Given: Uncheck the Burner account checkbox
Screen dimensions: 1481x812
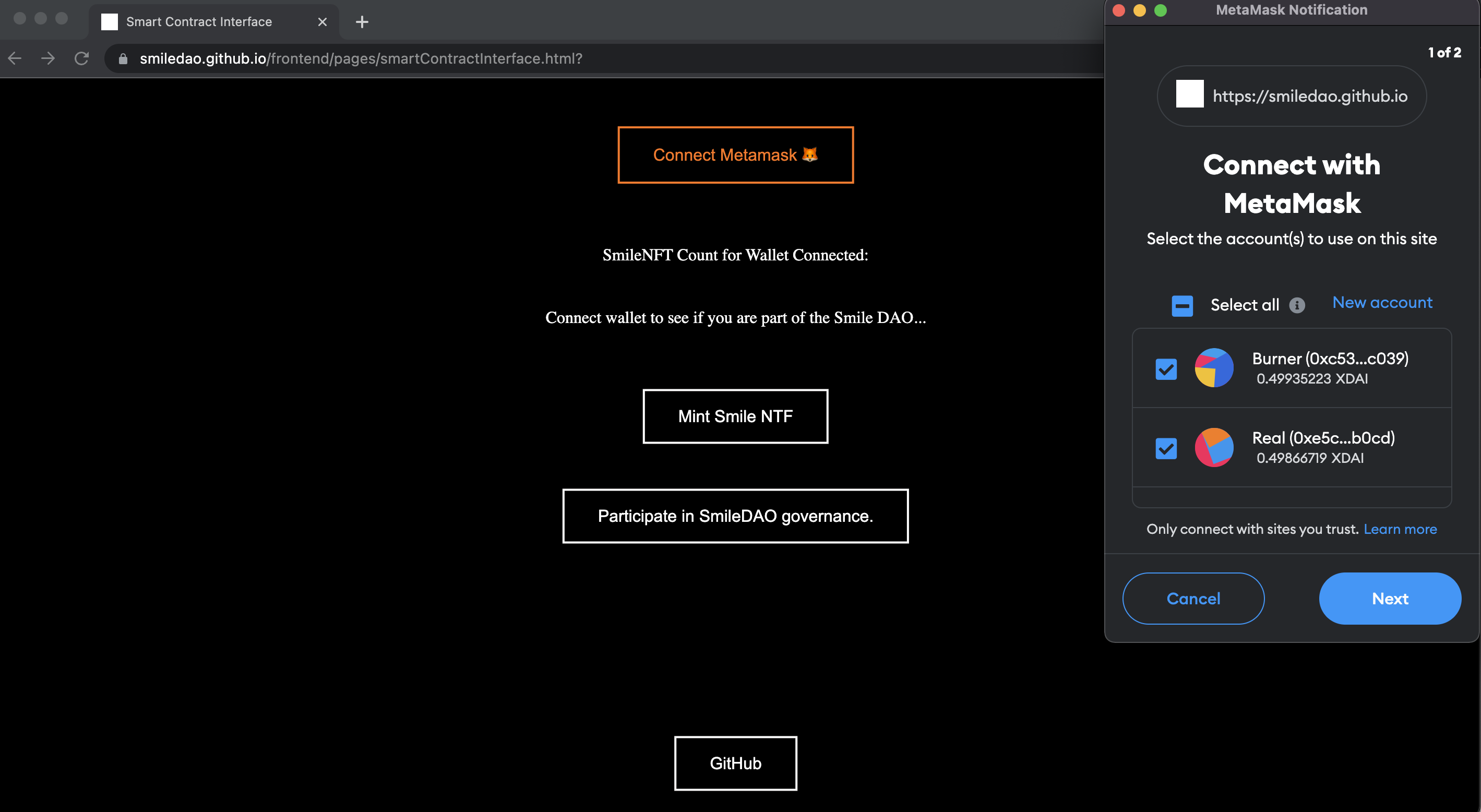Looking at the screenshot, I should click(1166, 369).
